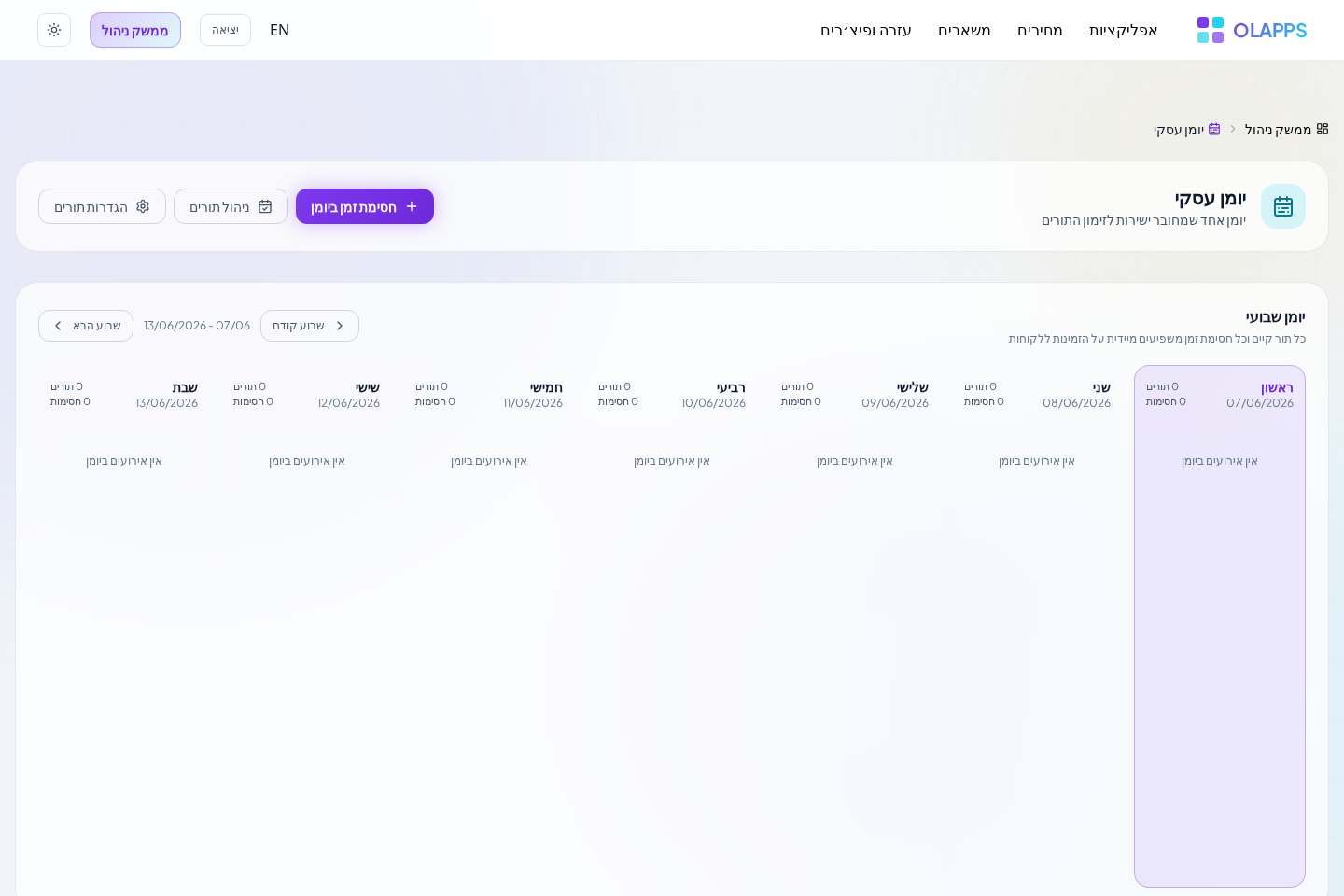Select the Wednesday 10/06/2026 day header
The width and height of the screenshot is (1344, 896).
[x=713, y=395]
